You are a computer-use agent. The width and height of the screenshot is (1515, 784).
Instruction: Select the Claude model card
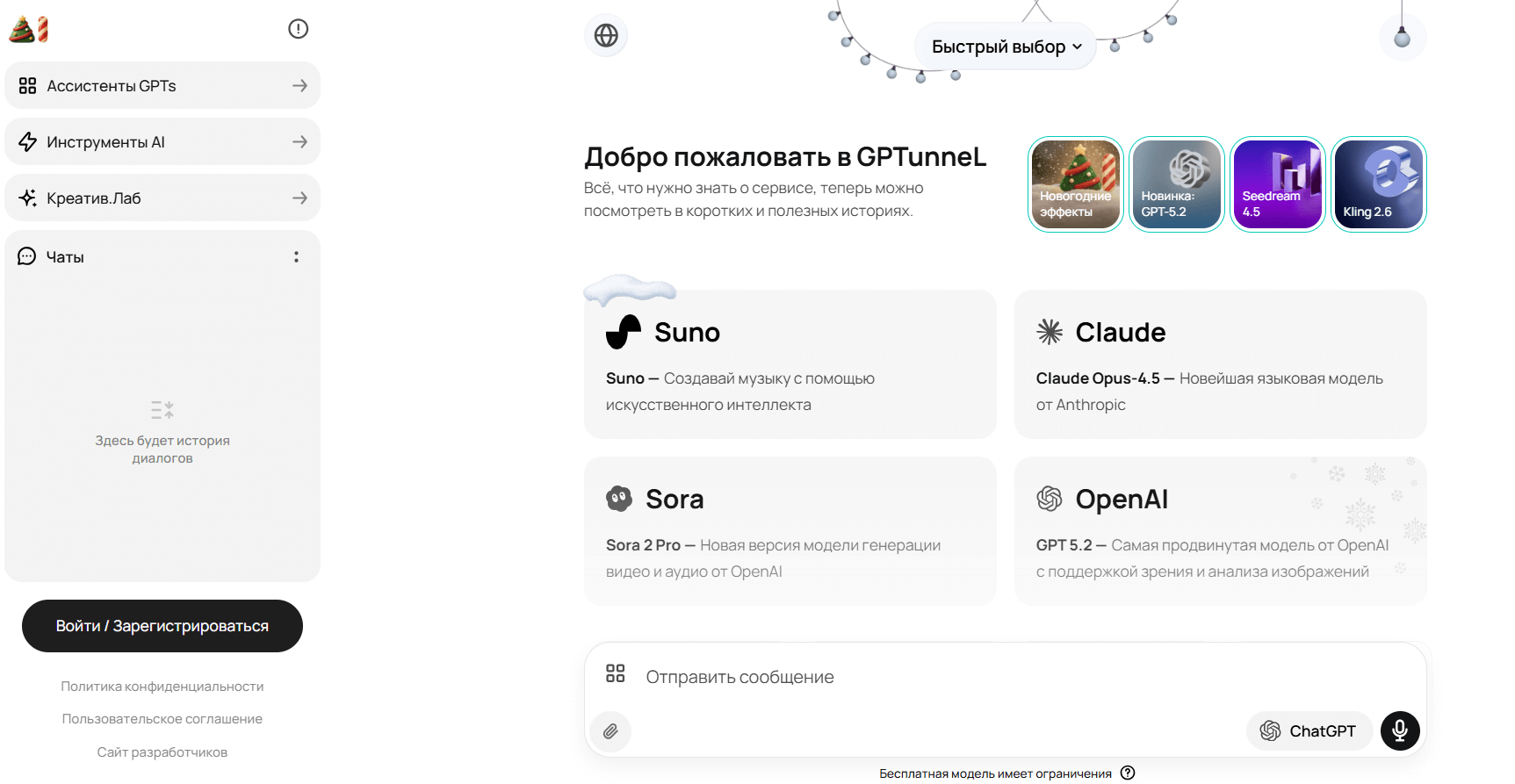point(1220,363)
